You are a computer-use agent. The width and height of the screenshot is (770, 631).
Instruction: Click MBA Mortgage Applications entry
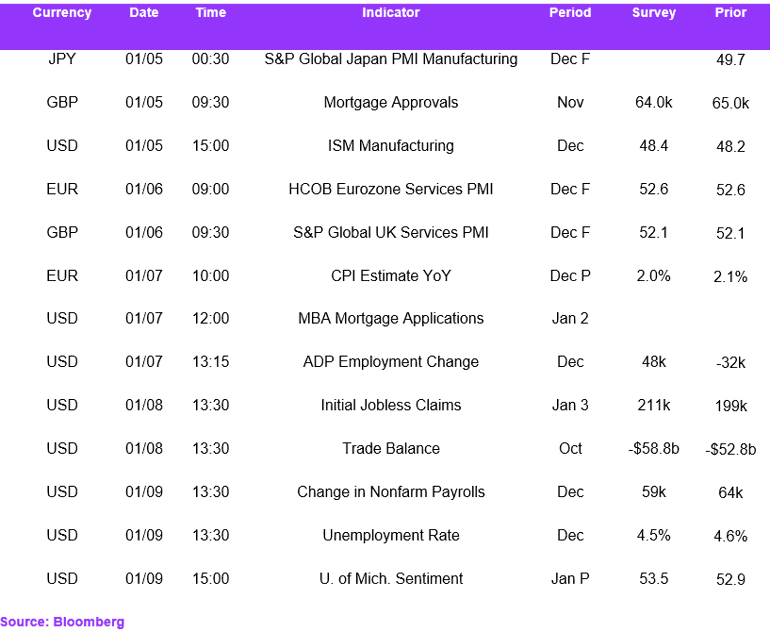391,319
